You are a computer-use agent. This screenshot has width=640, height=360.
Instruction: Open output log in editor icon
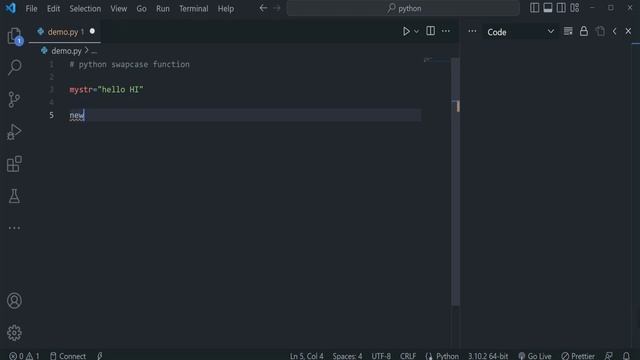pyautogui.click(x=600, y=31)
